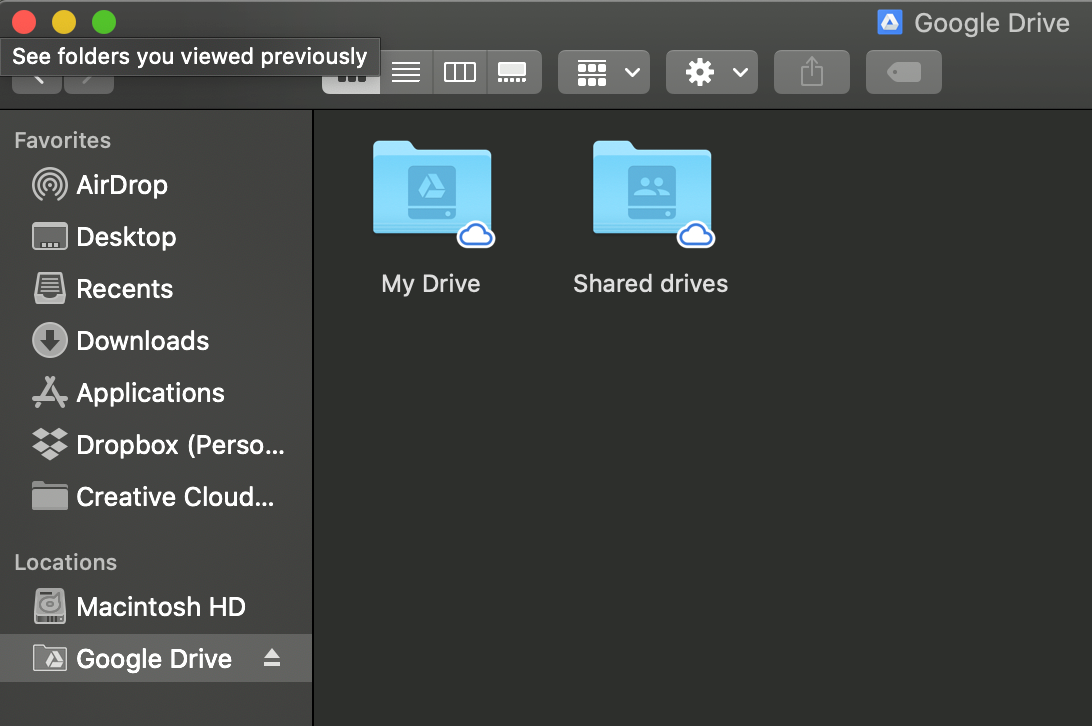This screenshot has width=1092, height=726.
Task: Open the Downloads folder in sidebar
Action: pyautogui.click(x=142, y=341)
